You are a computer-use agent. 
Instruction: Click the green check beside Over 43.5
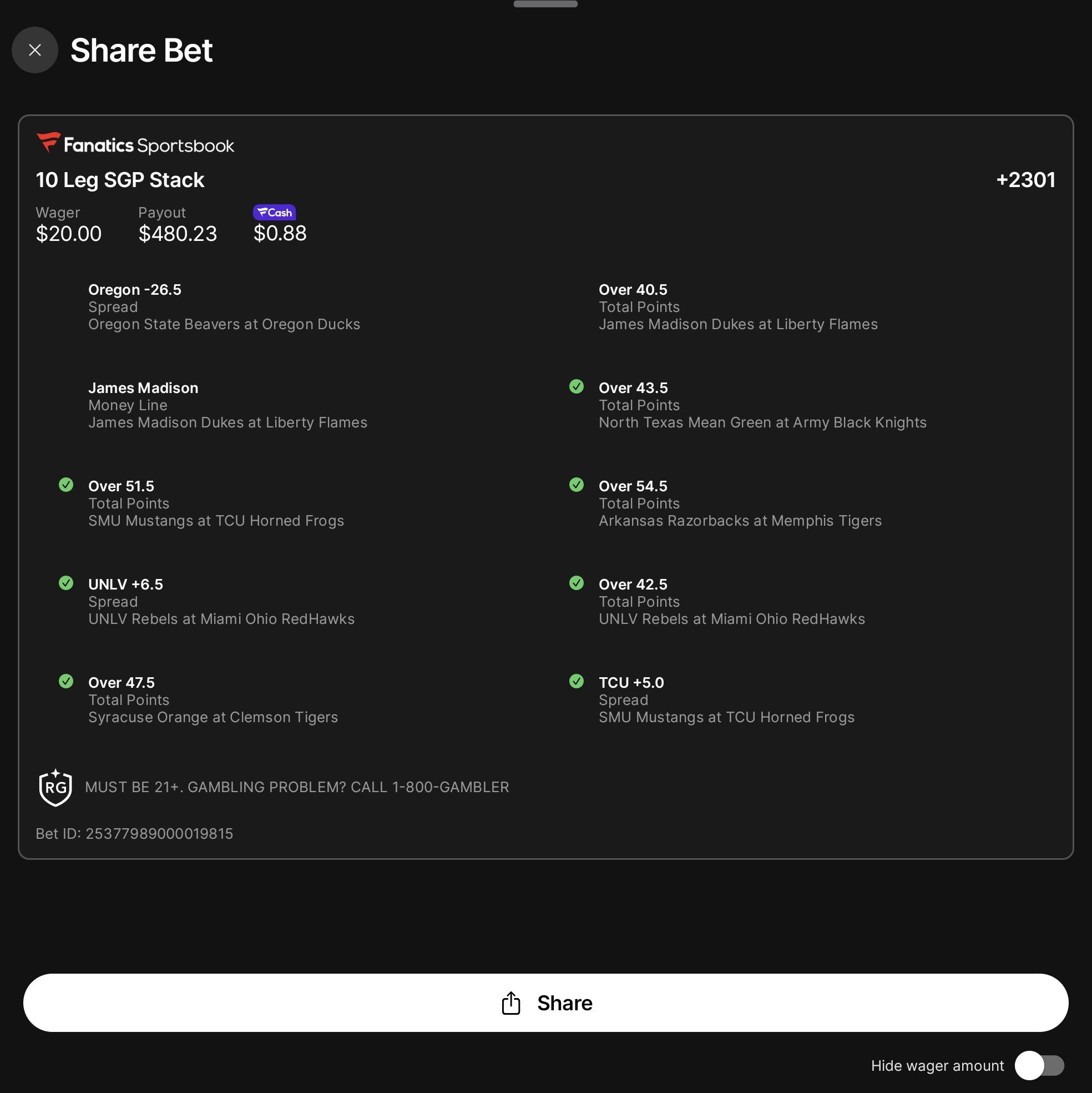coord(577,386)
